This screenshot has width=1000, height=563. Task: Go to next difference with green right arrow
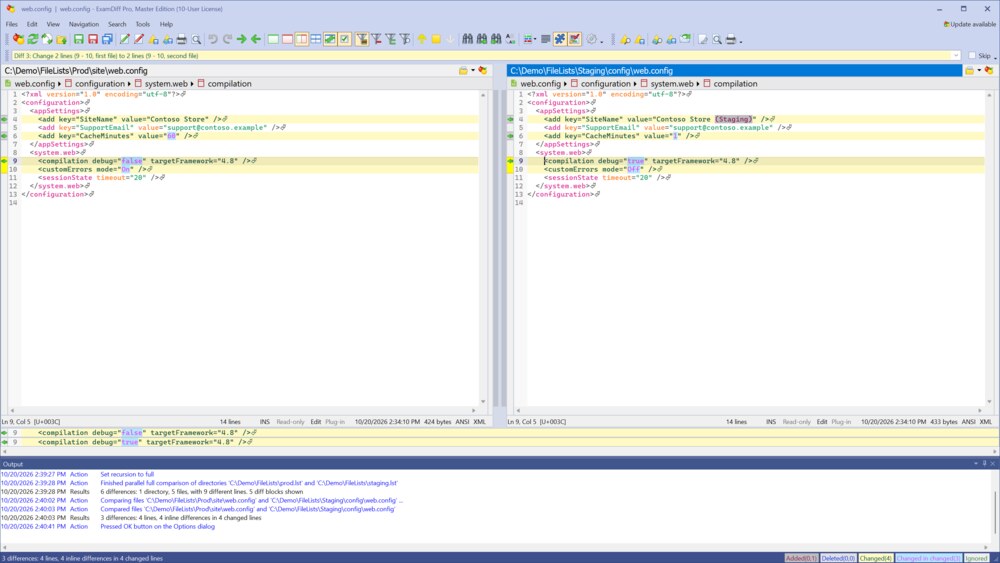pyautogui.click(x=242, y=40)
